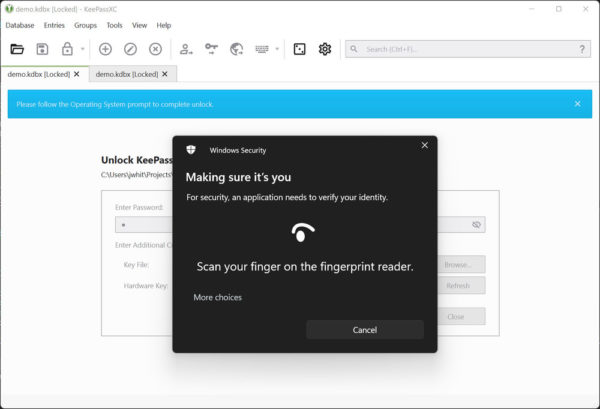This screenshot has height=409, width=600.
Task: Click the Copy URL globe icon
Action: click(236, 49)
